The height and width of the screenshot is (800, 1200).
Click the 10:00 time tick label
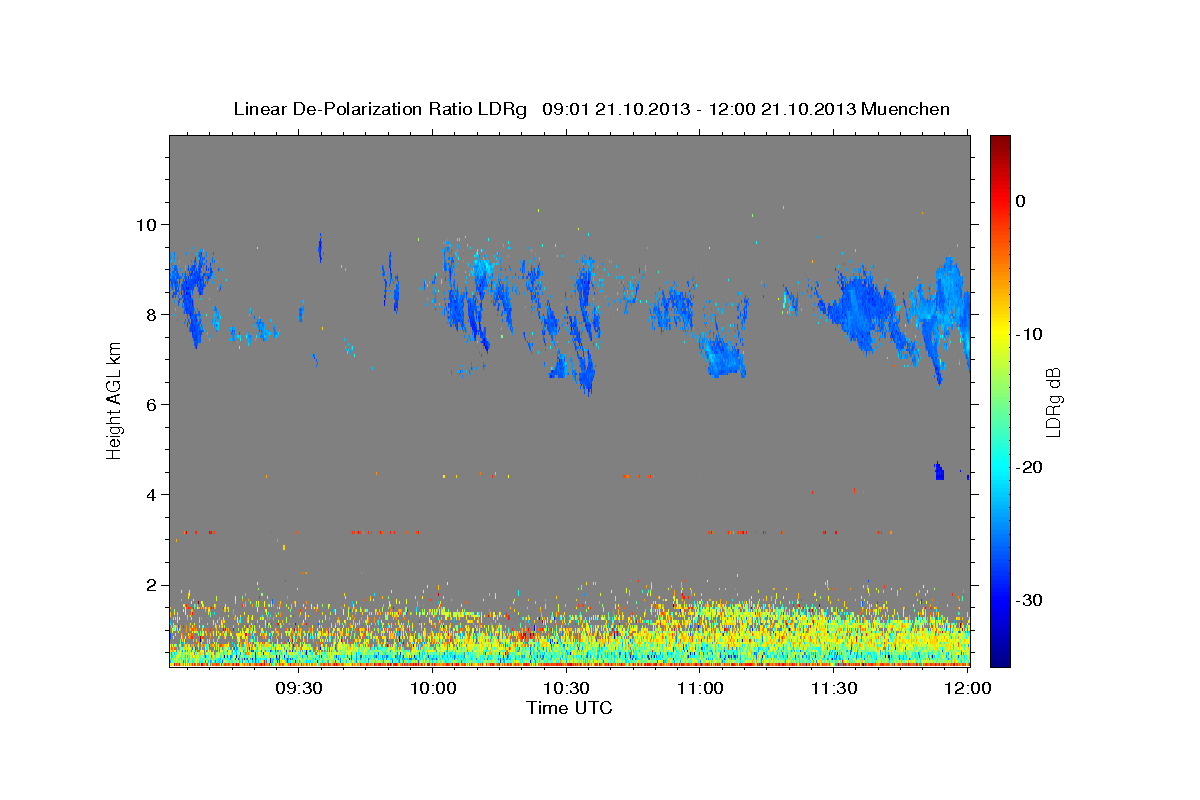pos(433,688)
